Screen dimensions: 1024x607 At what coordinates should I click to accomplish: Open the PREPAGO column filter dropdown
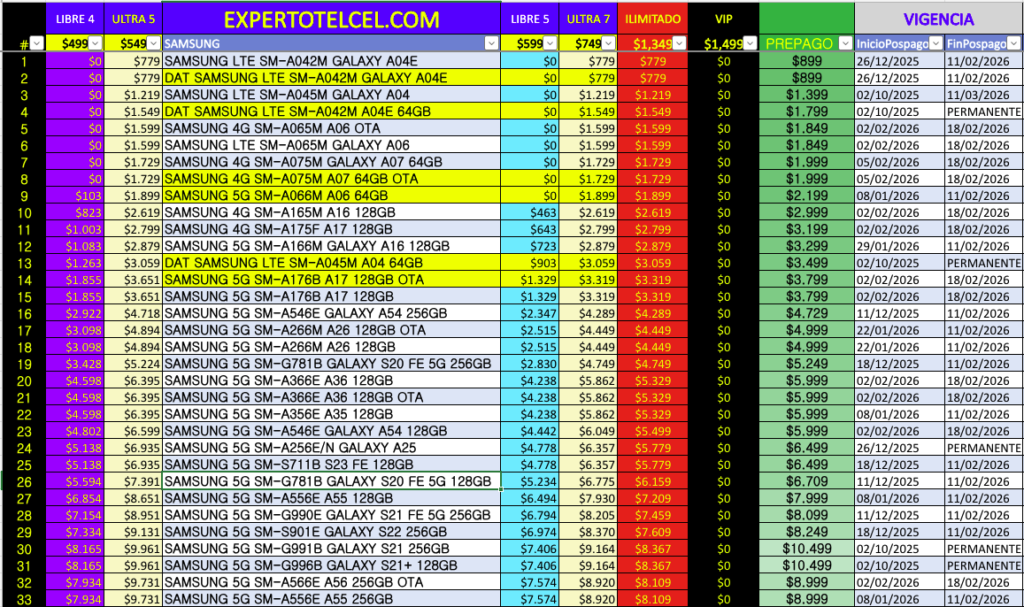pos(845,43)
